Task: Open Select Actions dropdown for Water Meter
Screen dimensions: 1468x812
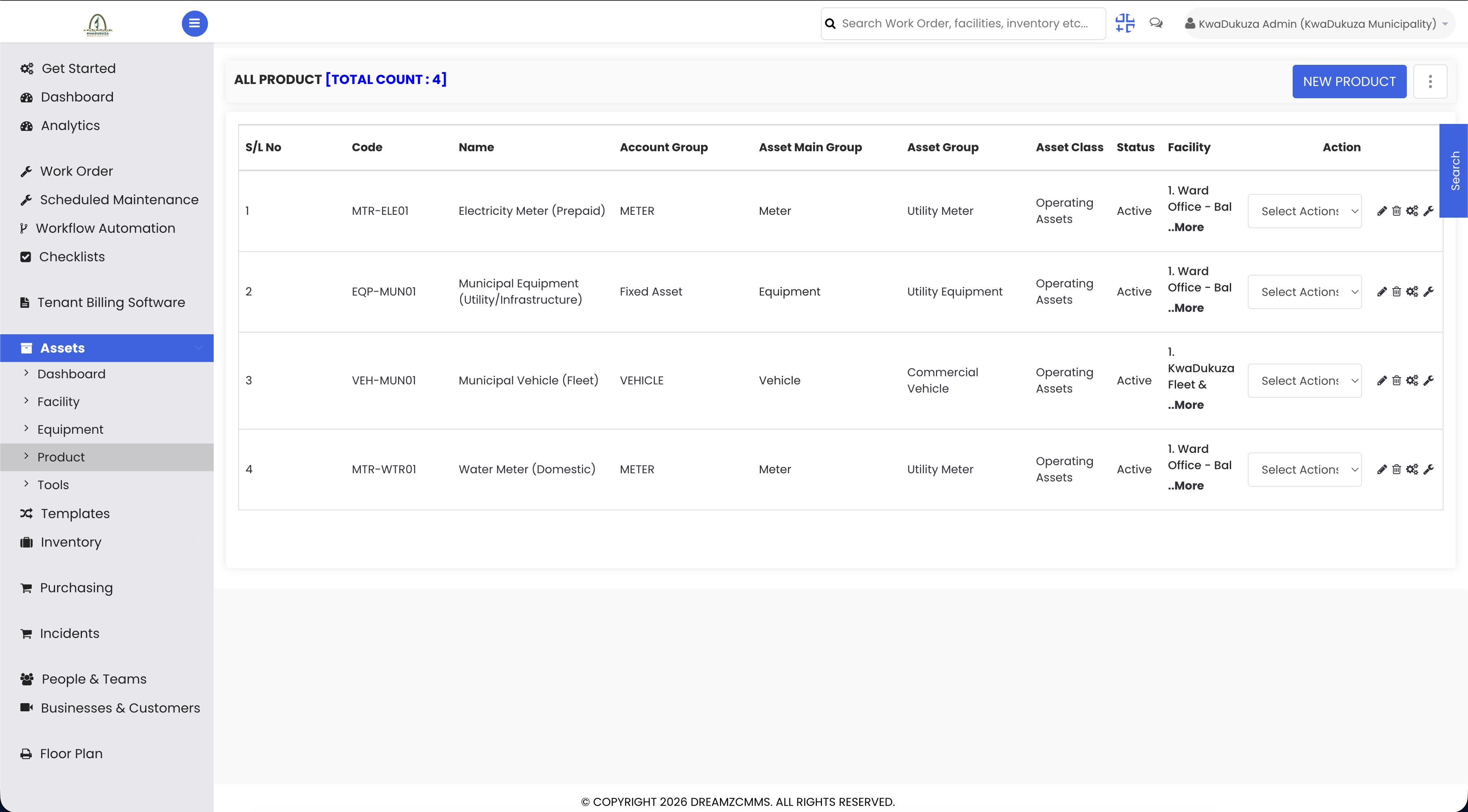Action: point(1304,470)
